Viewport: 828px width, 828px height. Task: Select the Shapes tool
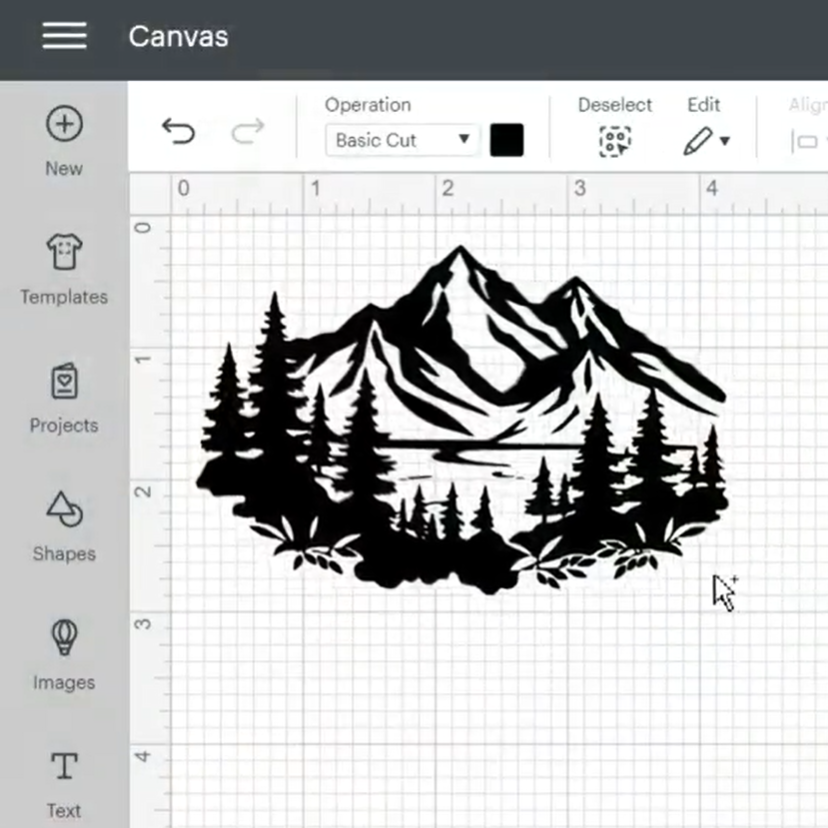click(64, 525)
